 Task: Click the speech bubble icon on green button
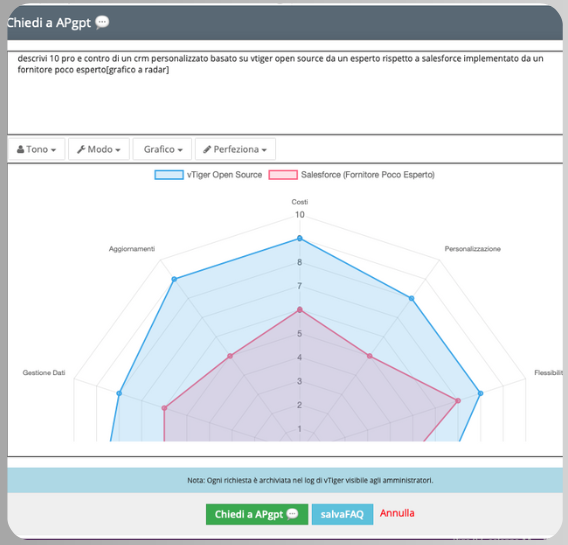tap(292, 514)
